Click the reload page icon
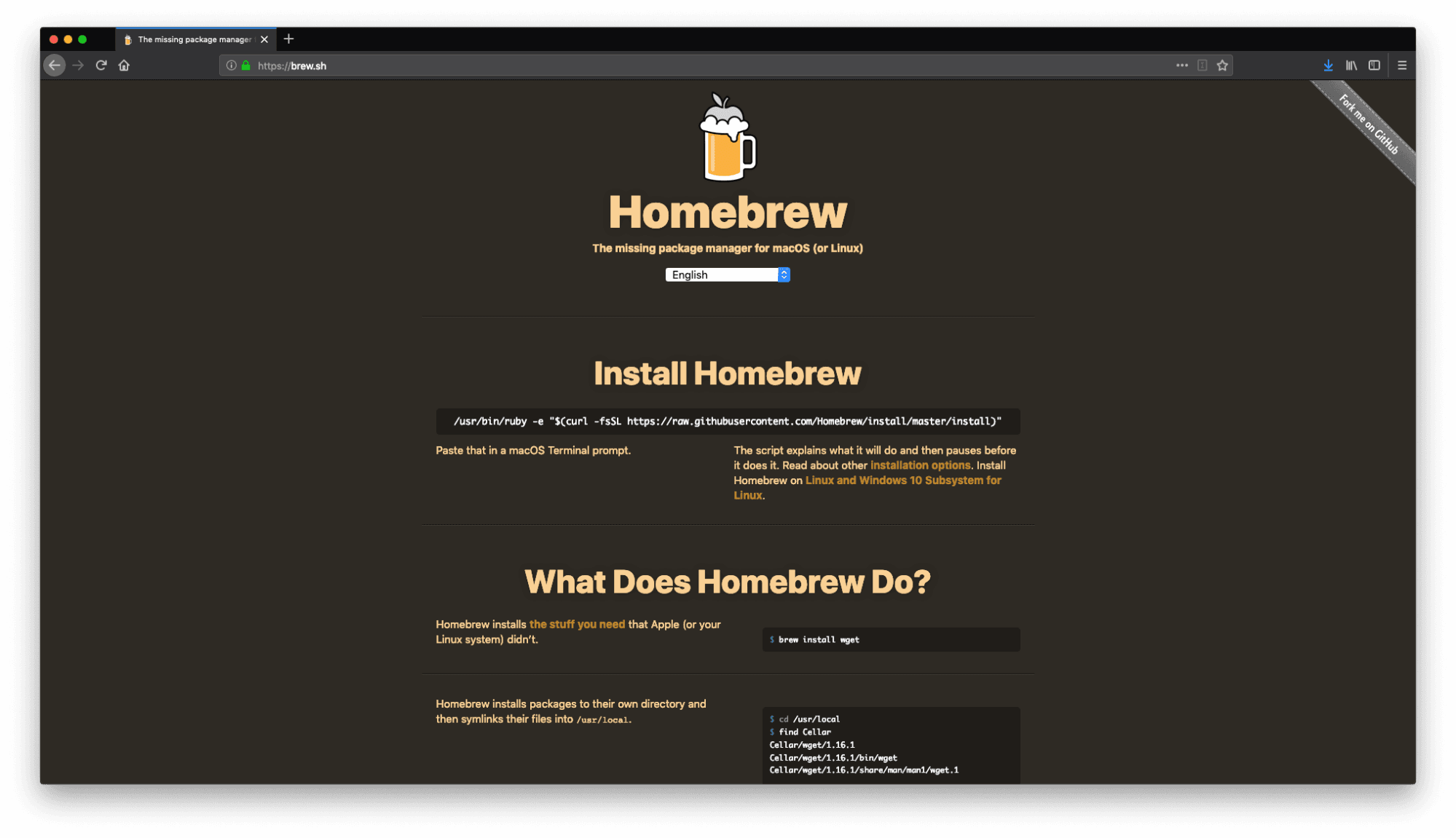 pyautogui.click(x=101, y=65)
